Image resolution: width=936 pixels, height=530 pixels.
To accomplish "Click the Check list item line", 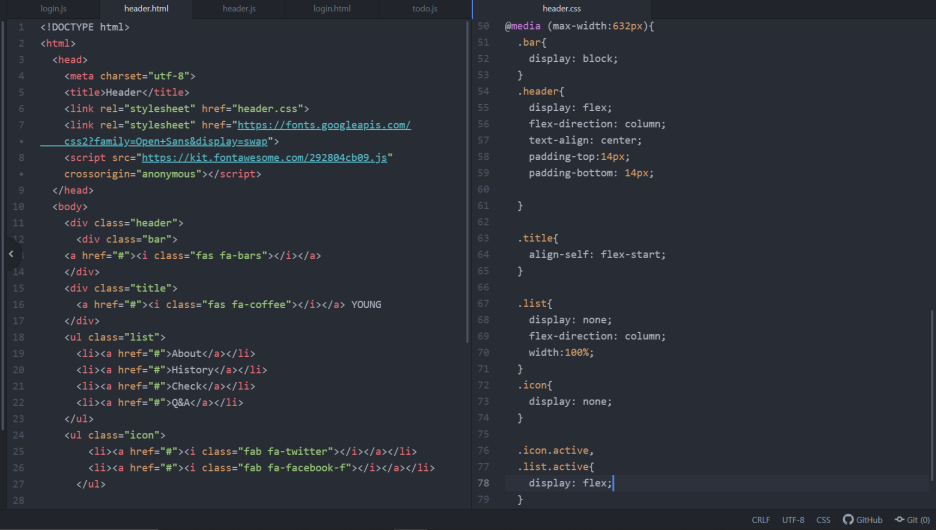I will tap(165, 386).
